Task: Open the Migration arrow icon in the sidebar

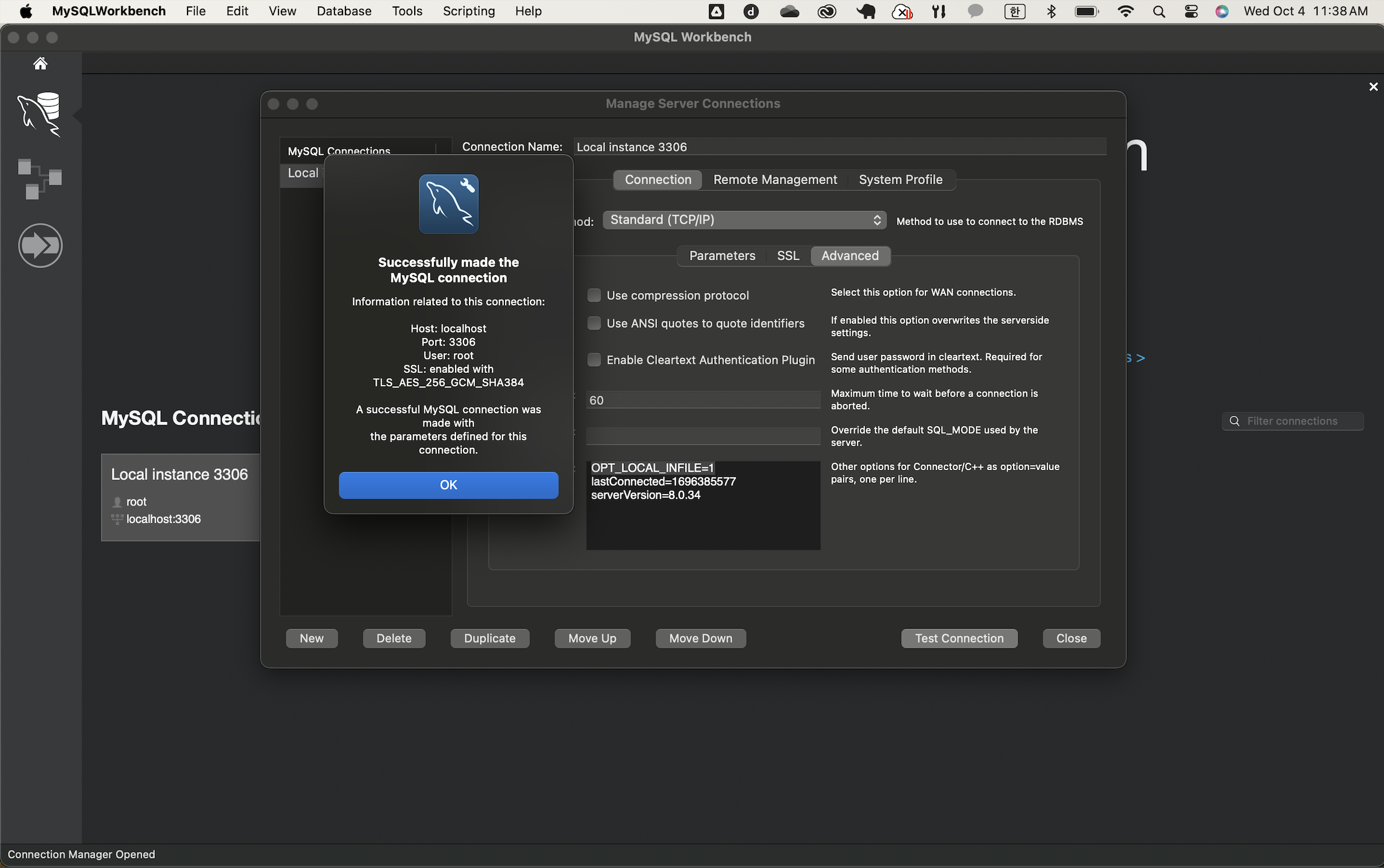Action: click(40, 245)
